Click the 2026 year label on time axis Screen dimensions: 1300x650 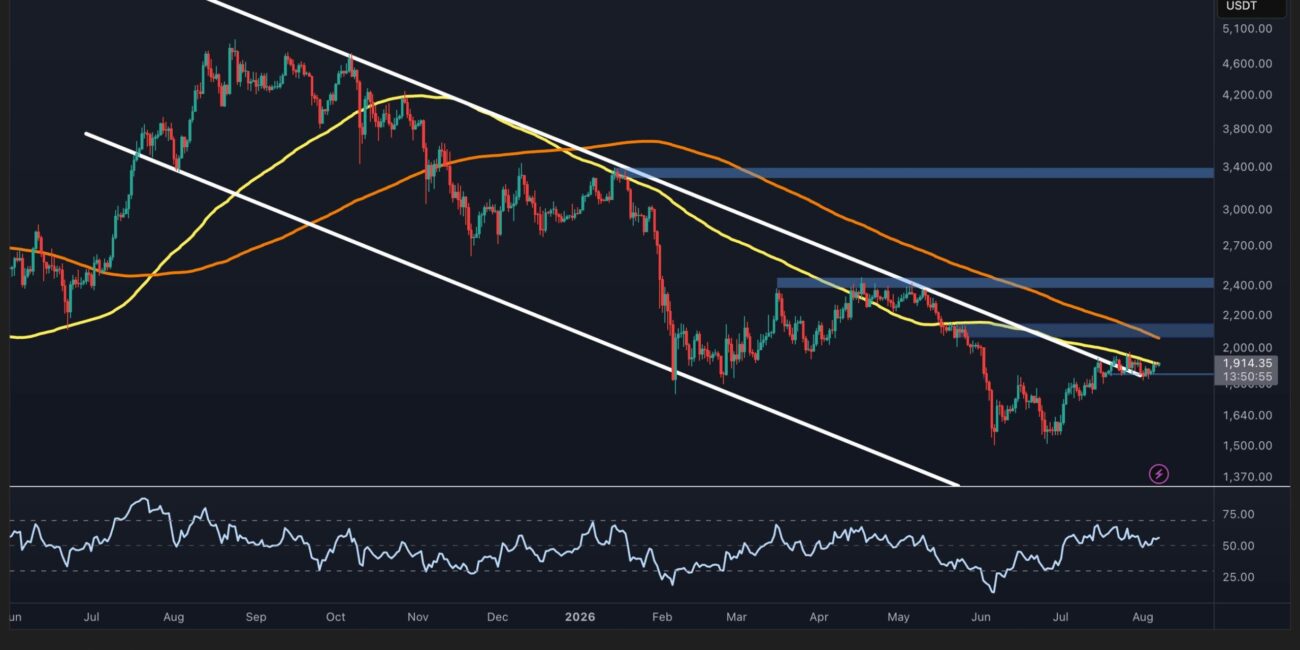(579, 617)
